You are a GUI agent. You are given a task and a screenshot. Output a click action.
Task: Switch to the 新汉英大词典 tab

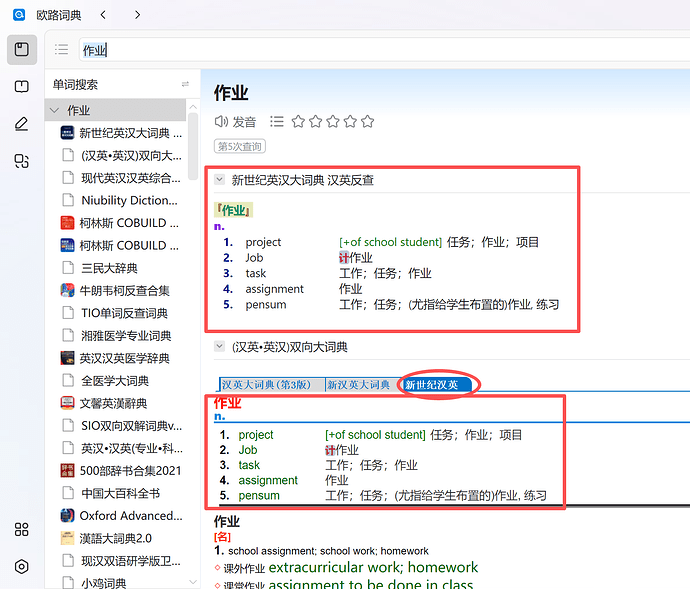click(x=361, y=385)
